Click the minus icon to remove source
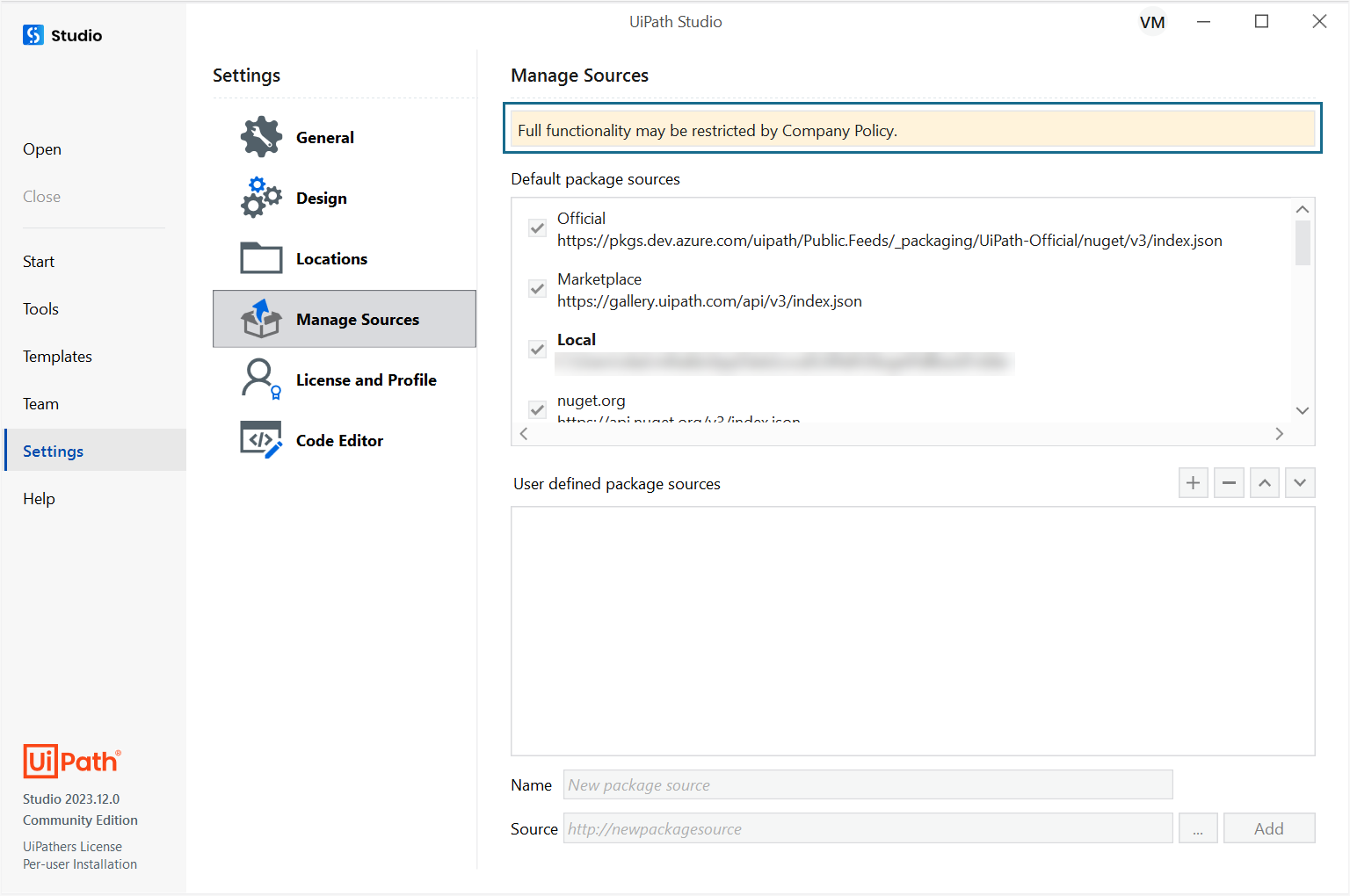1350x896 pixels. point(1229,483)
